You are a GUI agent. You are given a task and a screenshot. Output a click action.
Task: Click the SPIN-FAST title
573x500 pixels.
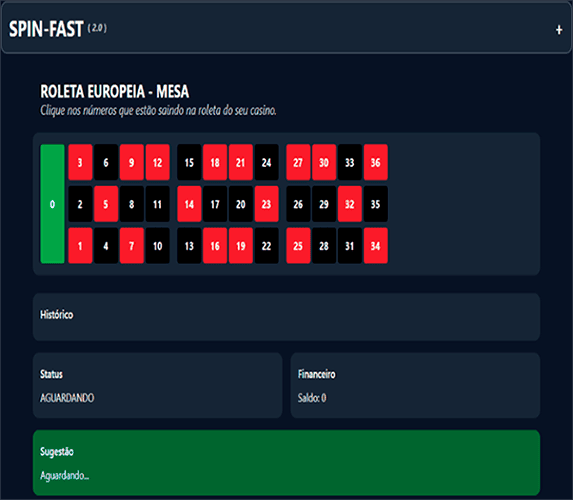point(46,29)
